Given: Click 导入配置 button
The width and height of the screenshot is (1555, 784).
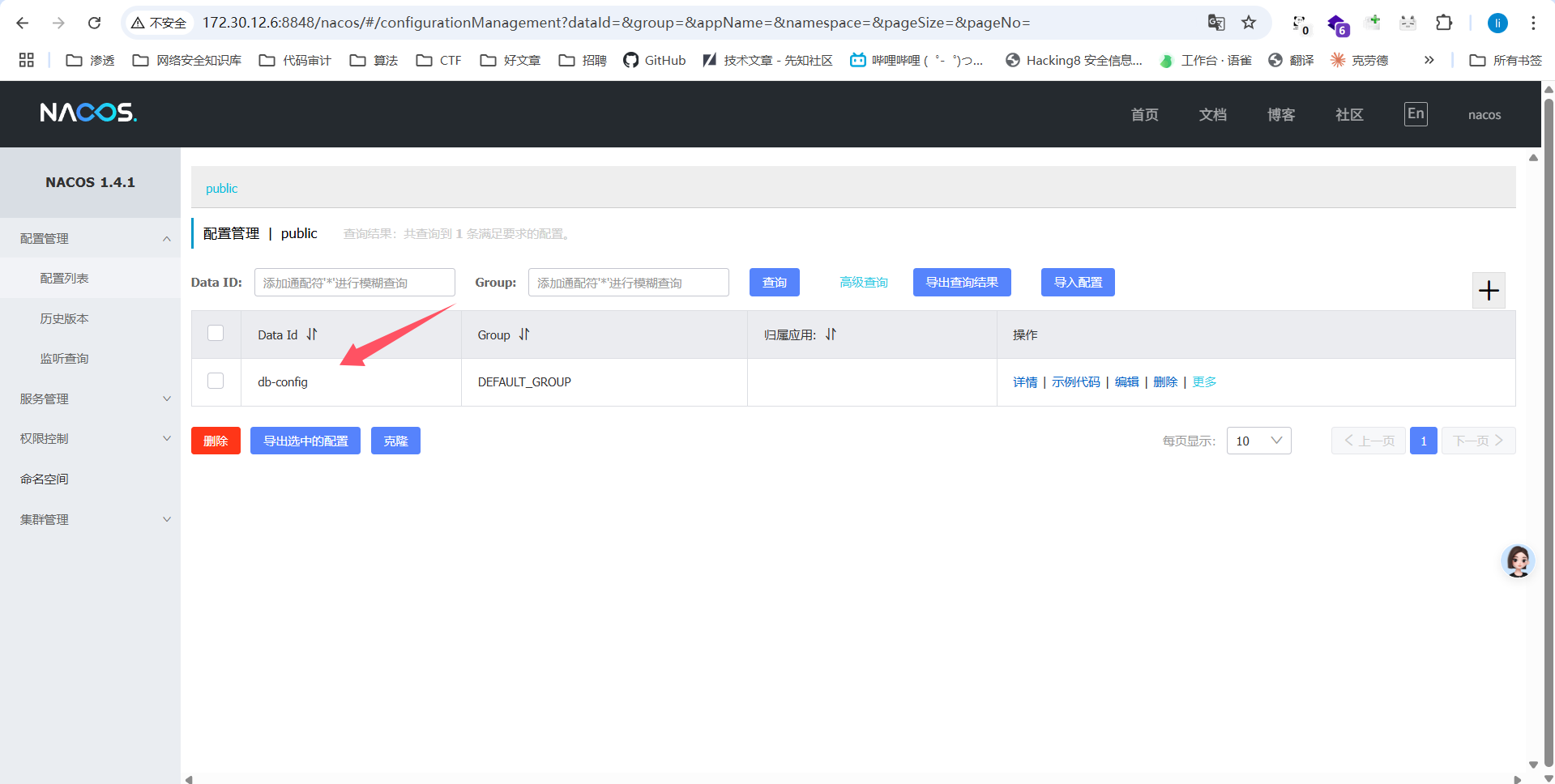Looking at the screenshot, I should [x=1078, y=282].
